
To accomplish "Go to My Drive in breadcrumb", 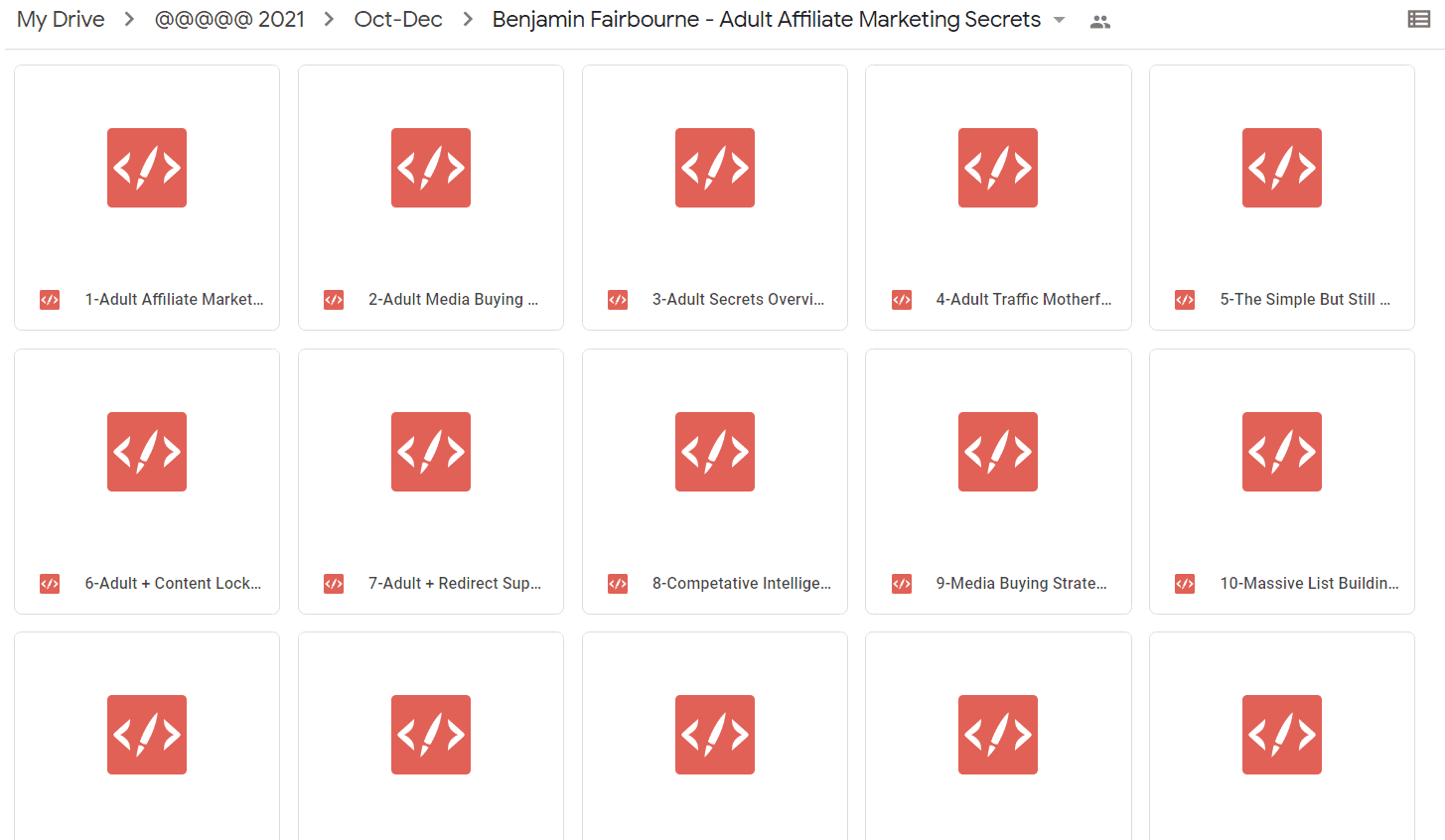I will 61,20.
